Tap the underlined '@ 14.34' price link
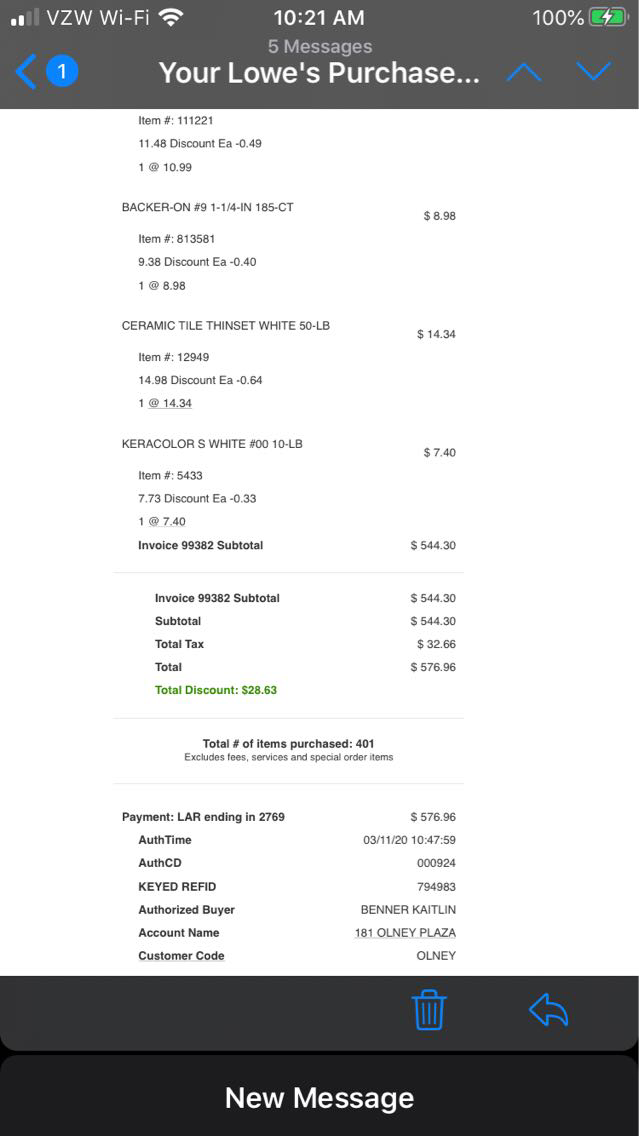Image resolution: width=639 pixels, height=1136 pixels. click(169, 403)
